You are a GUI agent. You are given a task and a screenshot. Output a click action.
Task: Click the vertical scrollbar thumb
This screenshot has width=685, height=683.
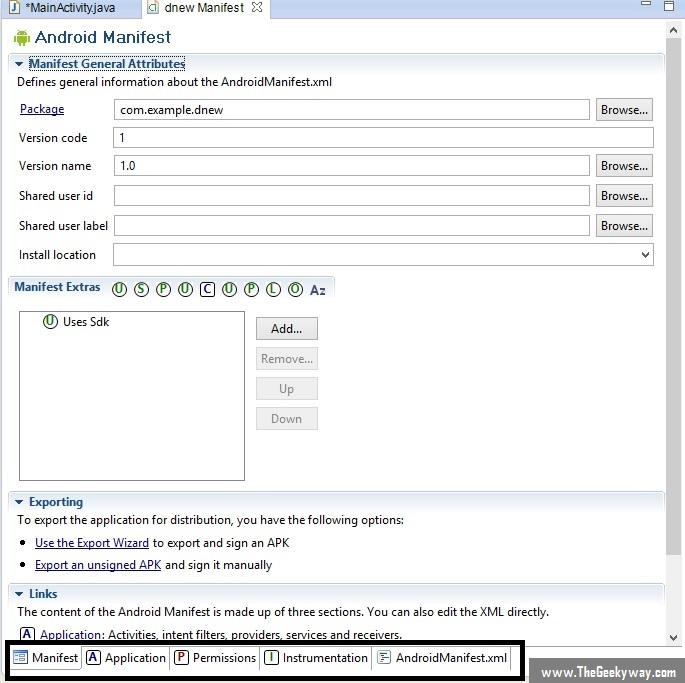[x=673, y=297]
